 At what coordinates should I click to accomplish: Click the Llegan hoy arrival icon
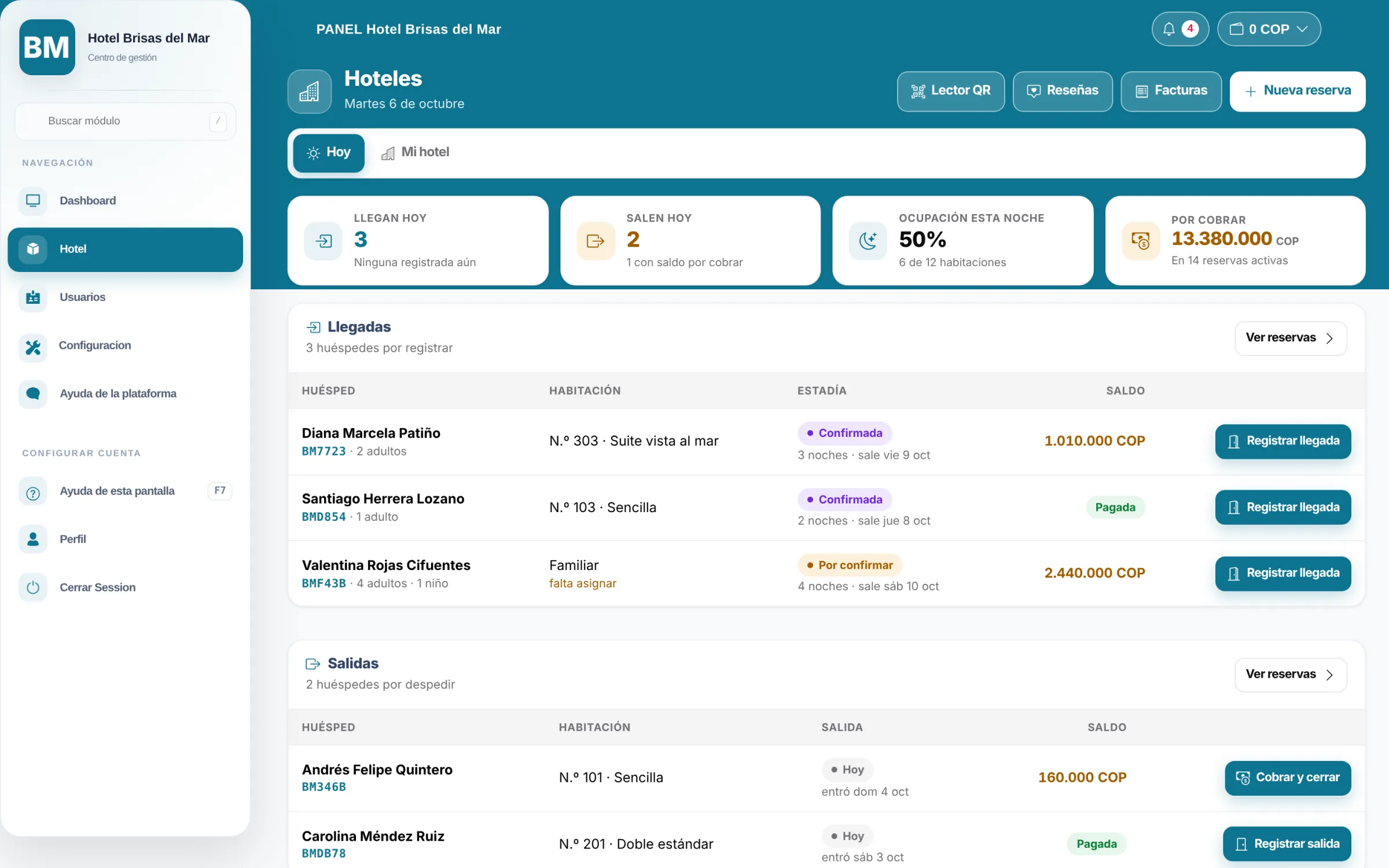[x=324, y=241]
